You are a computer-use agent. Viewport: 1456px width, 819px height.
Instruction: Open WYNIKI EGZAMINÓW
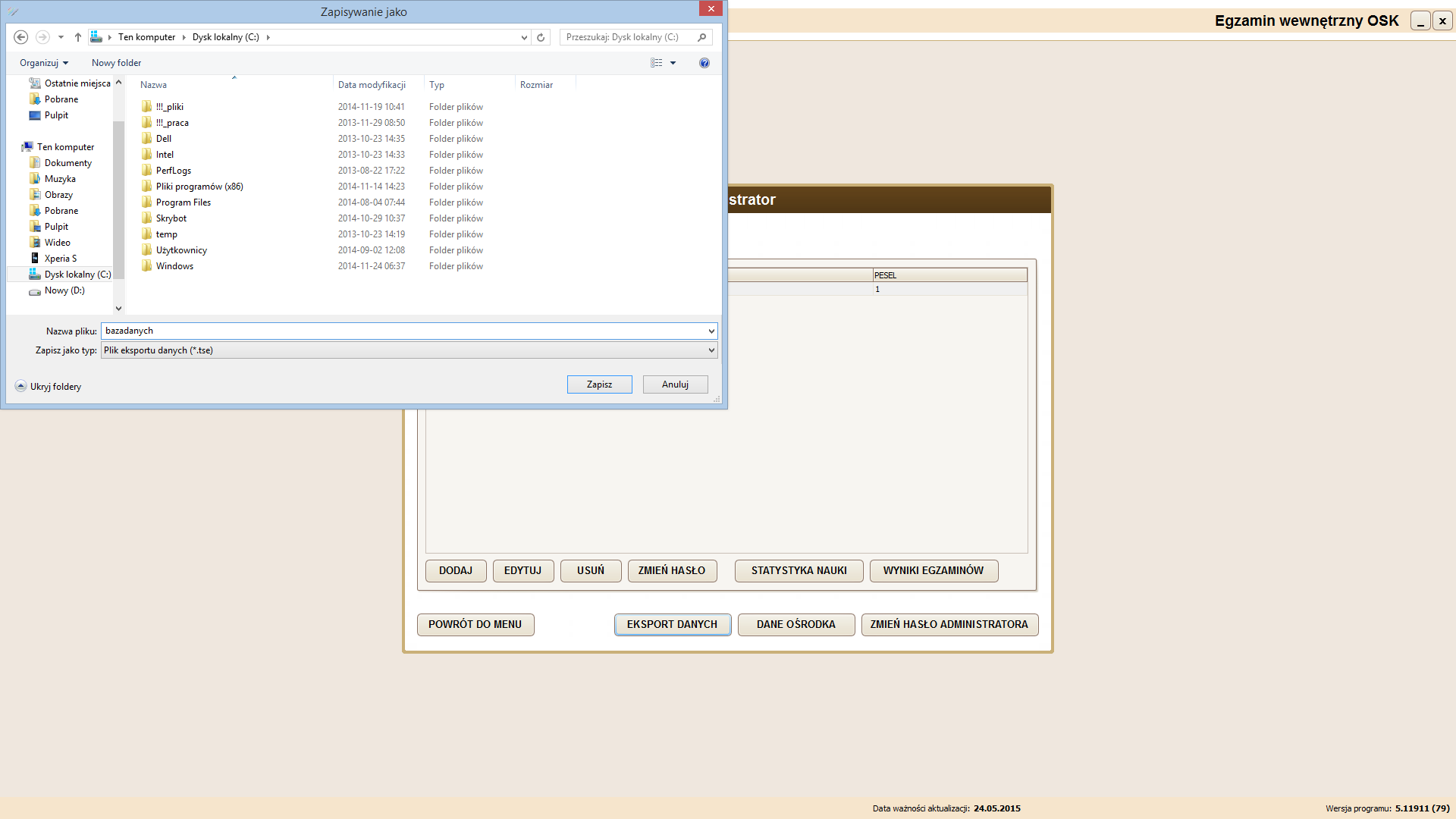tap(934, 570)
